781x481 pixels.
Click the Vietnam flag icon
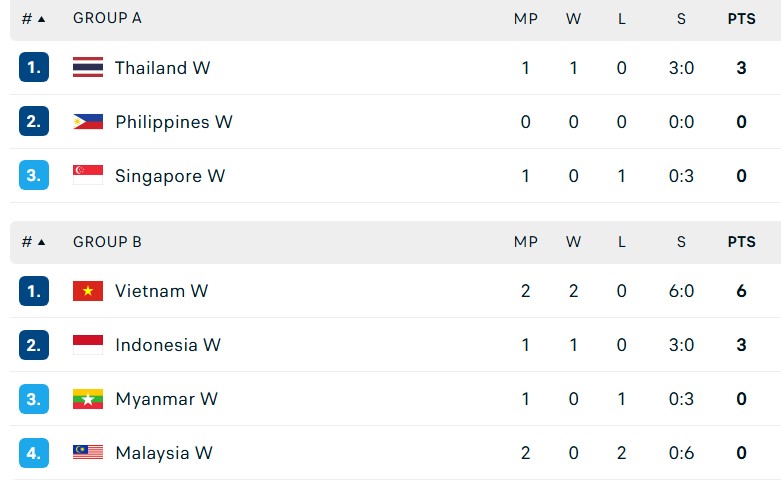88,291
